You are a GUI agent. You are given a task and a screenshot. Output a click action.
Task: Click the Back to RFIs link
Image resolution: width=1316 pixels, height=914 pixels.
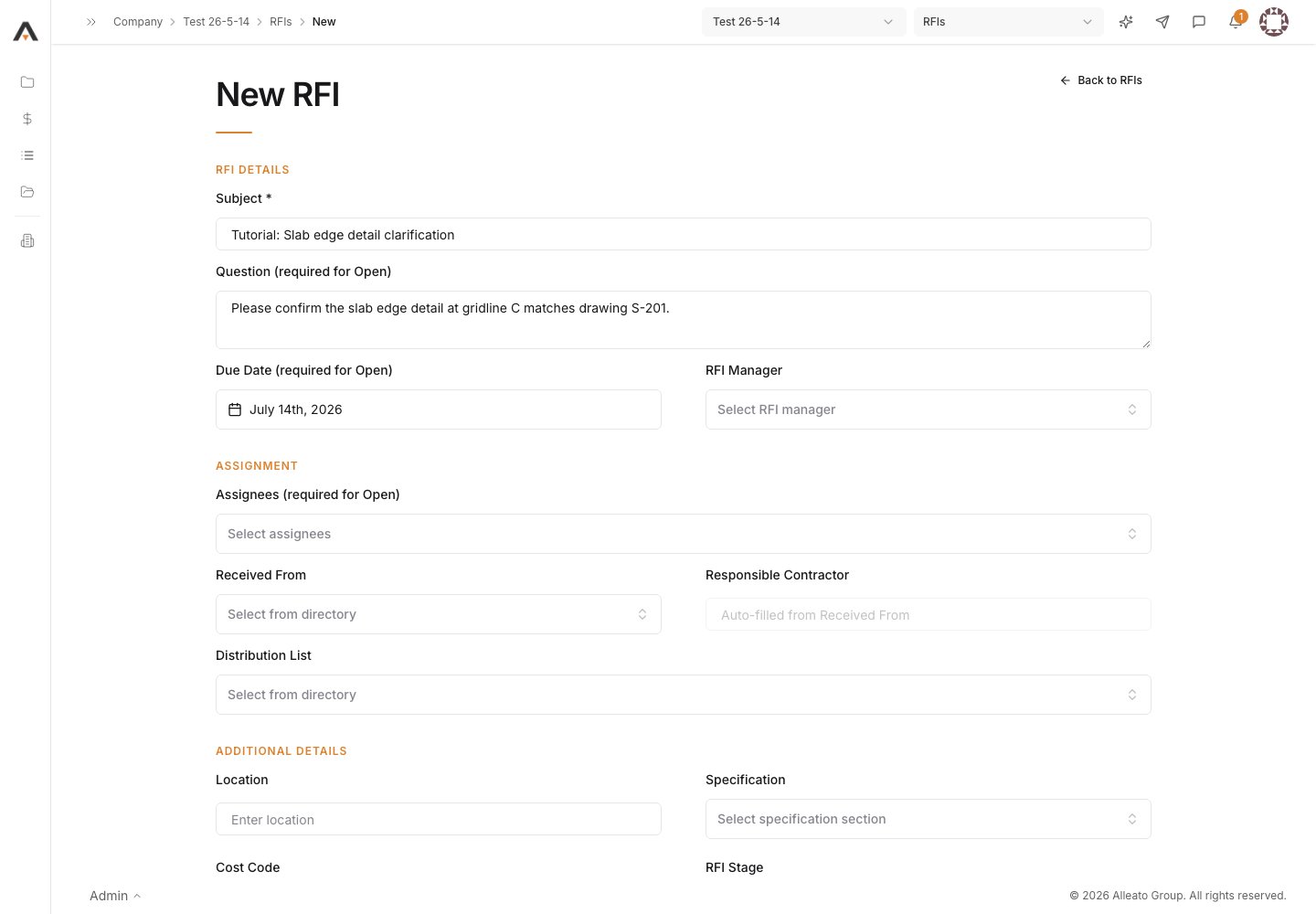(1101, 80)
